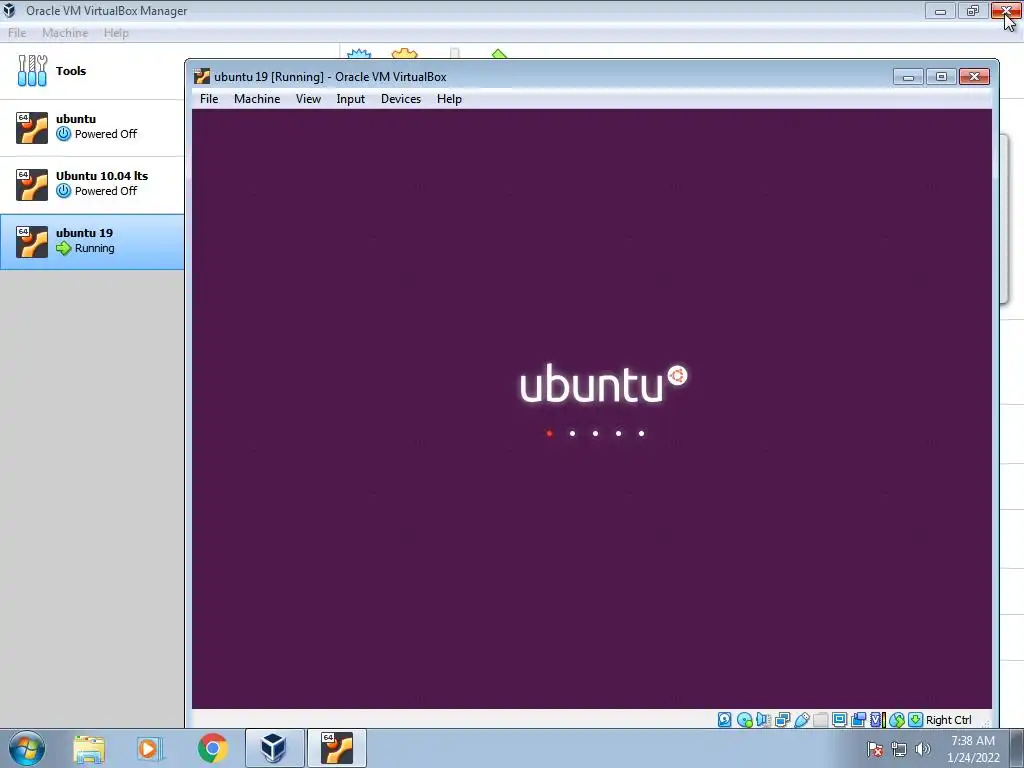
Task: Click the green Running arrow under 'ubuntu 19'
Action: (63, 248)
